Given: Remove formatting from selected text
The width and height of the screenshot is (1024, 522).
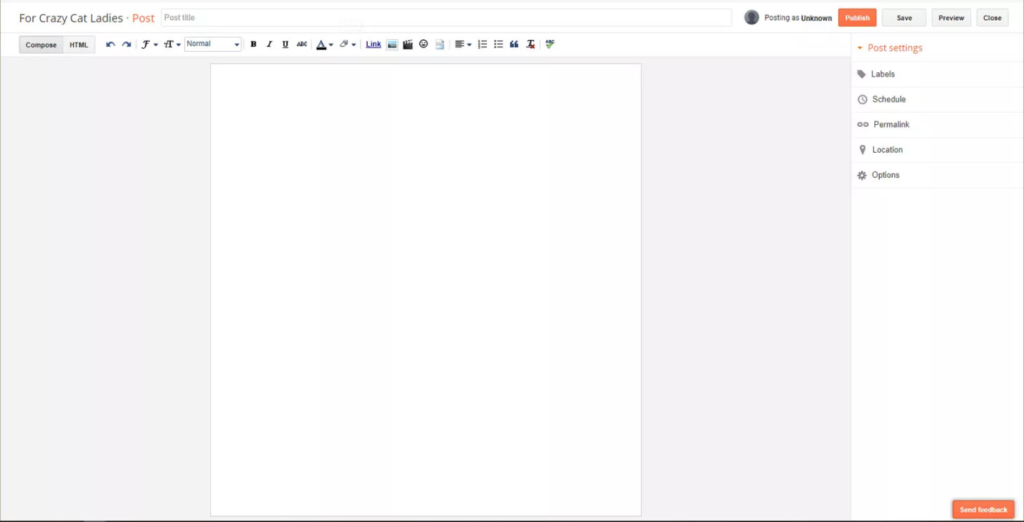Looking at the screenshot, I should pyautogui.click(x=531, y=44).
